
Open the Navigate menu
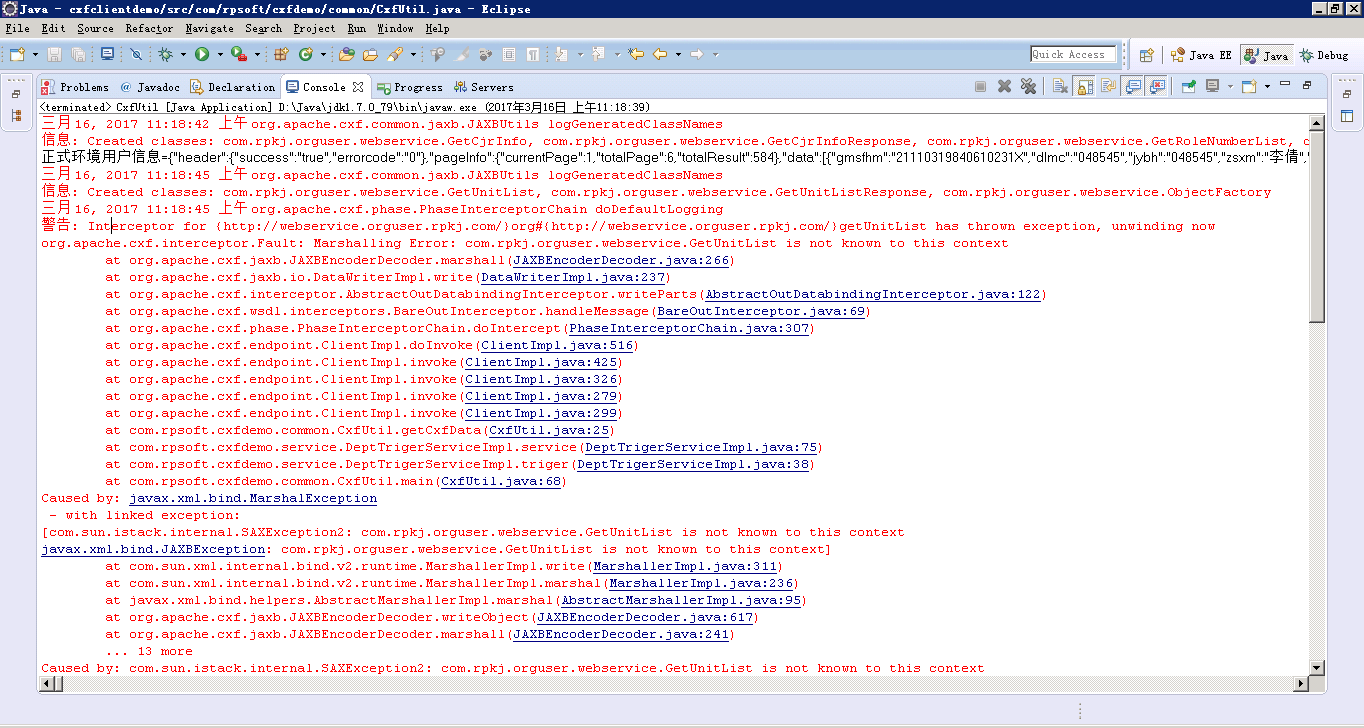[209, 29]
